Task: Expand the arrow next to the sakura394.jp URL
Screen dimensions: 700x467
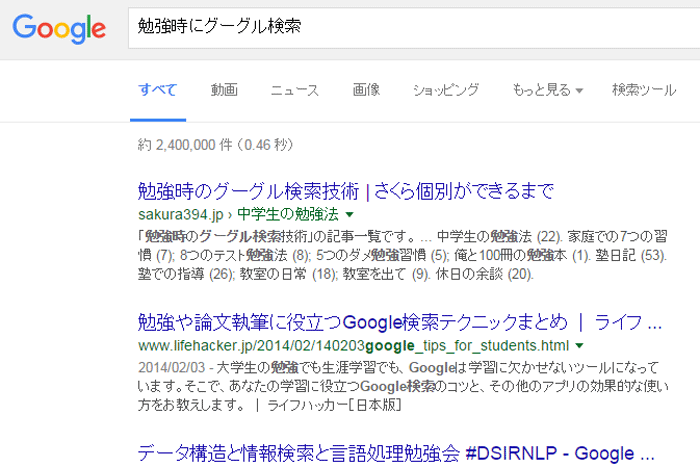Action: tap(350, 214)
